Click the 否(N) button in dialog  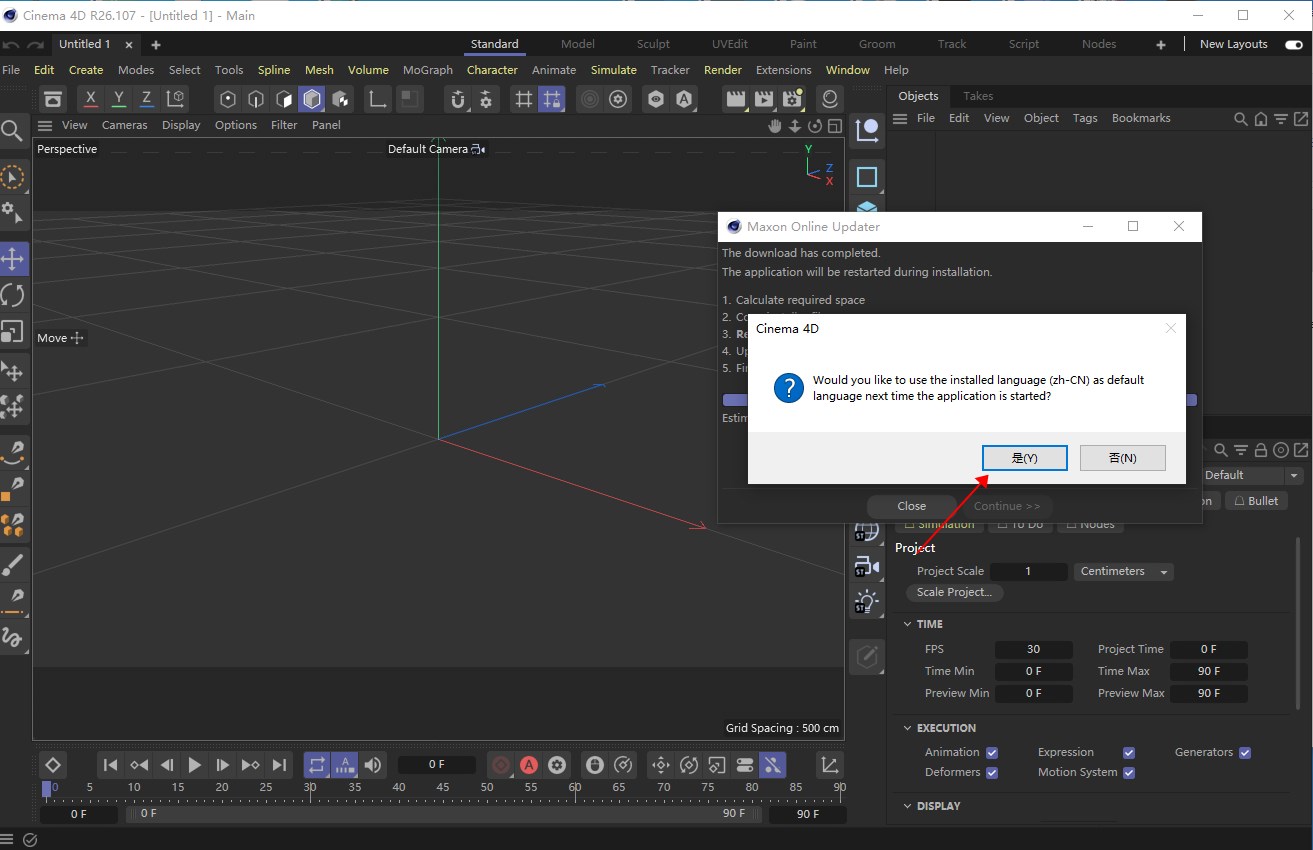(x=1122, y=458)
